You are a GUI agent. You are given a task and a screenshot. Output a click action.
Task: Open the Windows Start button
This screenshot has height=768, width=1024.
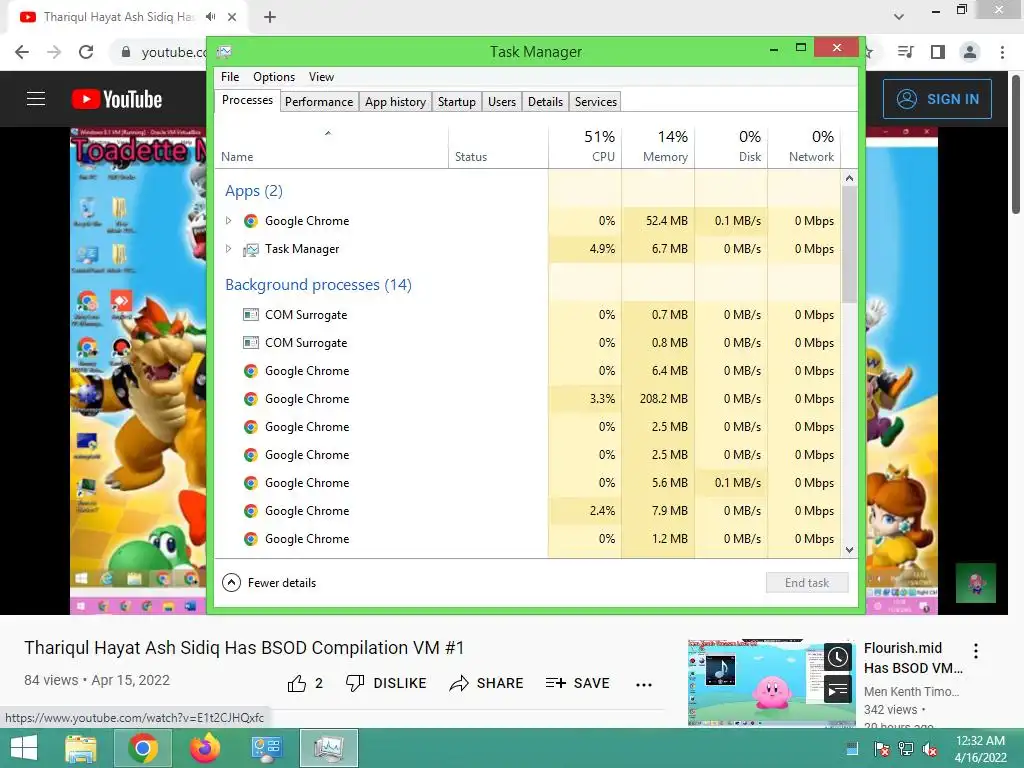tap(25, 748)
